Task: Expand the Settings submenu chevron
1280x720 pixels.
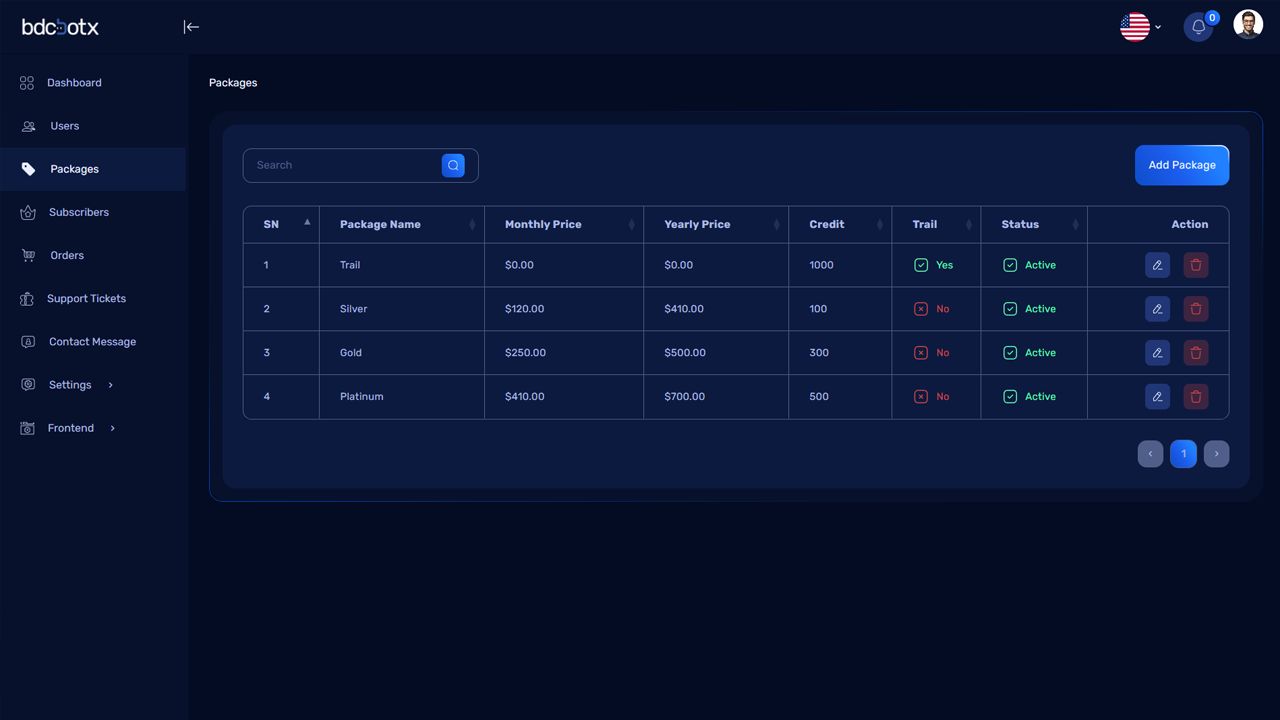Action: [x=110, y=385]
